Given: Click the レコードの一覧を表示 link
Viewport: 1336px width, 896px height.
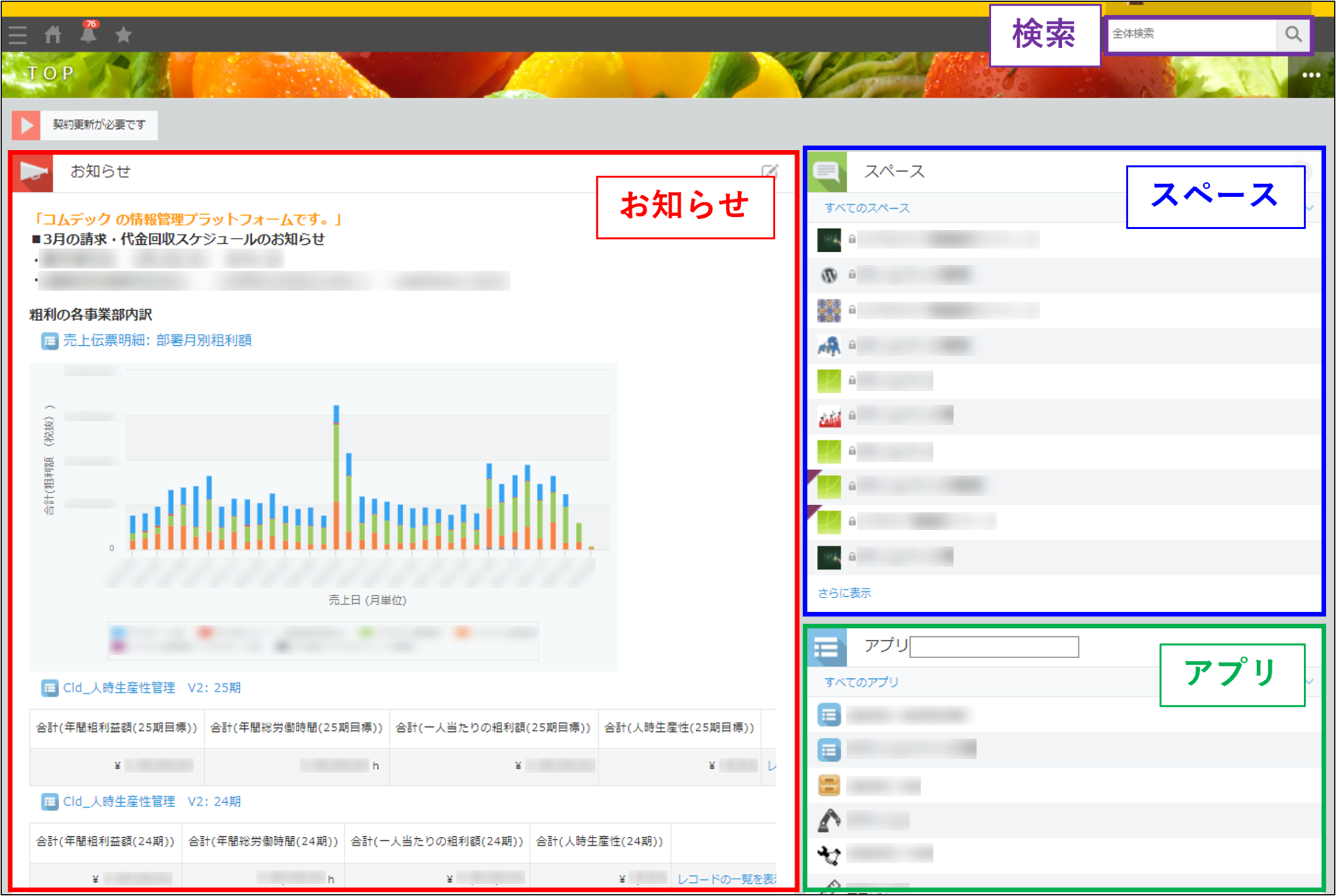Looking at the screenshot, I should pos(726,879).
